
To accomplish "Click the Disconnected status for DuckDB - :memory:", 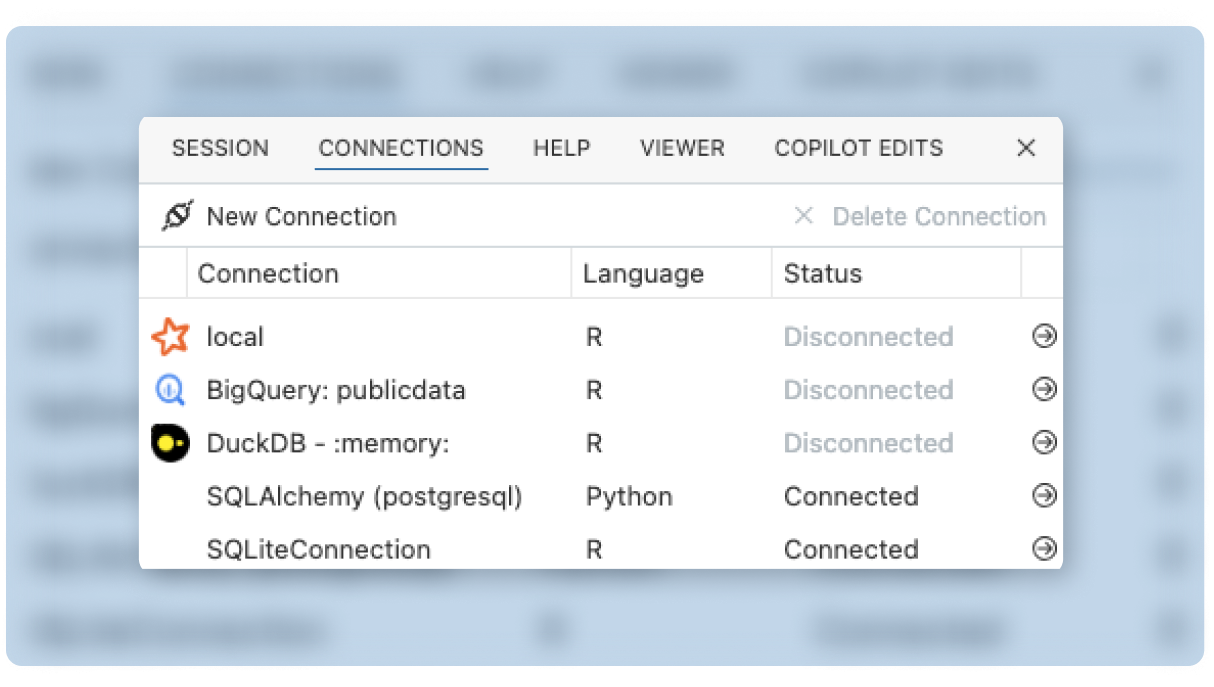I will click(868, 443).
